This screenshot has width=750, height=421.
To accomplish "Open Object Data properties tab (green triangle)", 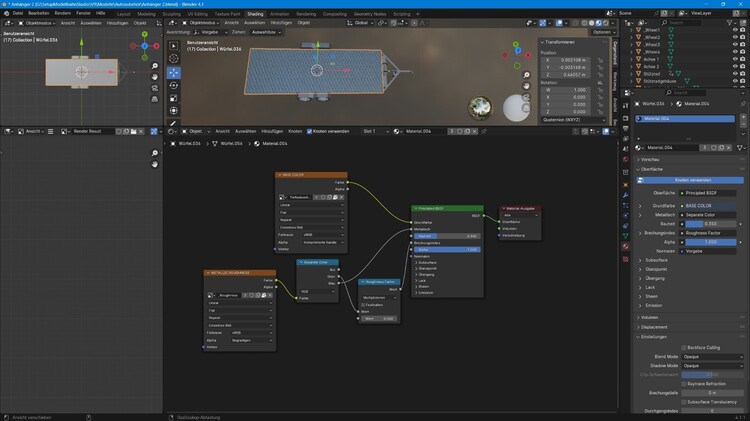I will pos(626,236).
